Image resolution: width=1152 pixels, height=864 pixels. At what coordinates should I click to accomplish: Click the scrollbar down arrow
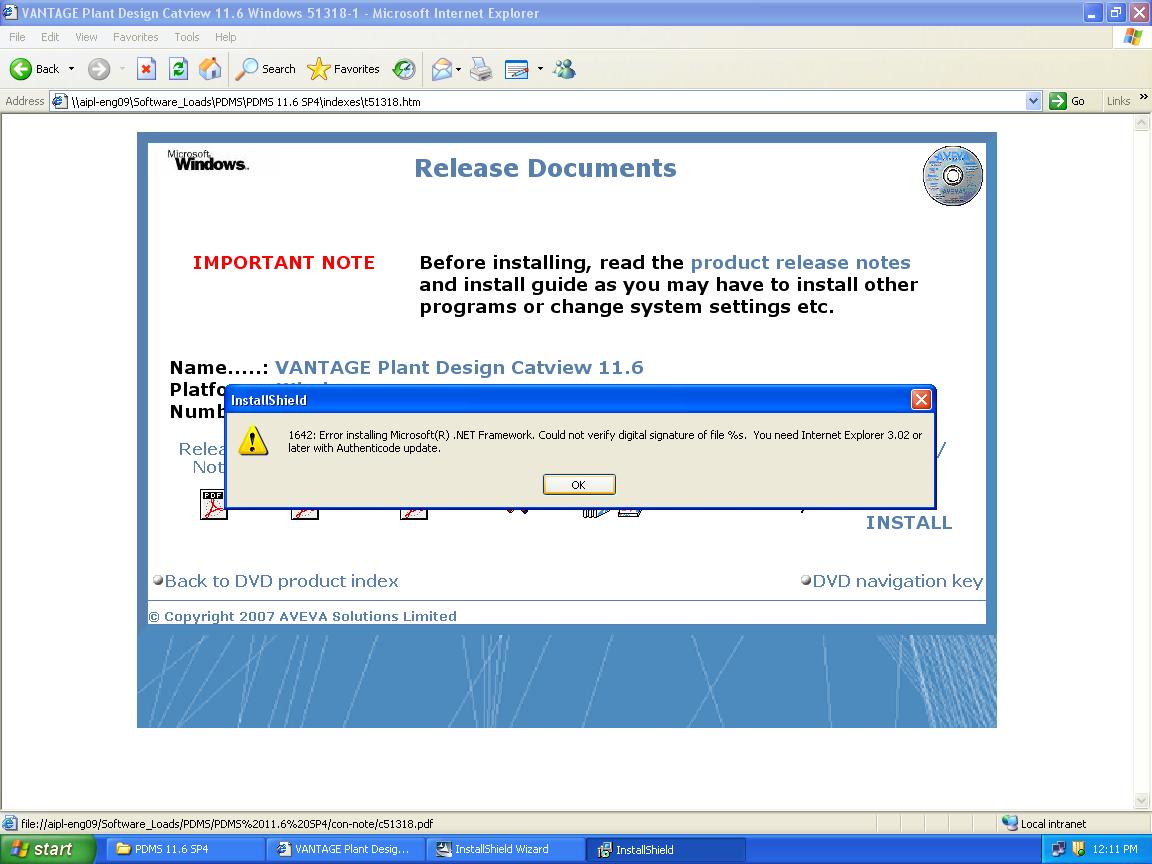[x=1142, y=800]
